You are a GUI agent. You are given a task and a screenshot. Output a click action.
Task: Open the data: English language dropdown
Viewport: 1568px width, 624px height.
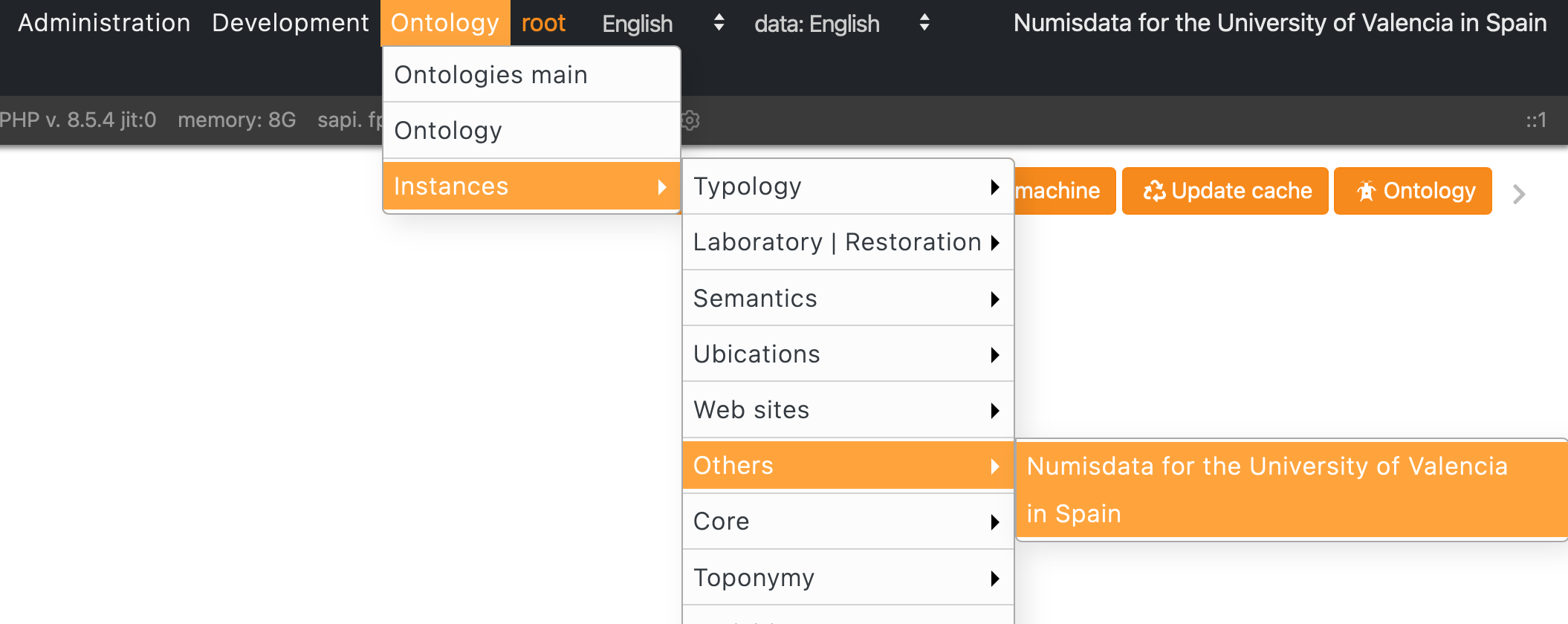point(841,24)
